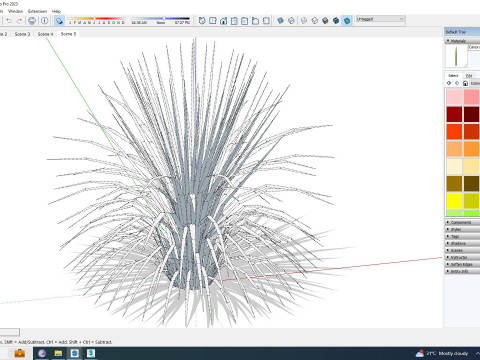This screenshot has width=480, height=360.
Task: Open the Window menu
Action: (15, 11)
